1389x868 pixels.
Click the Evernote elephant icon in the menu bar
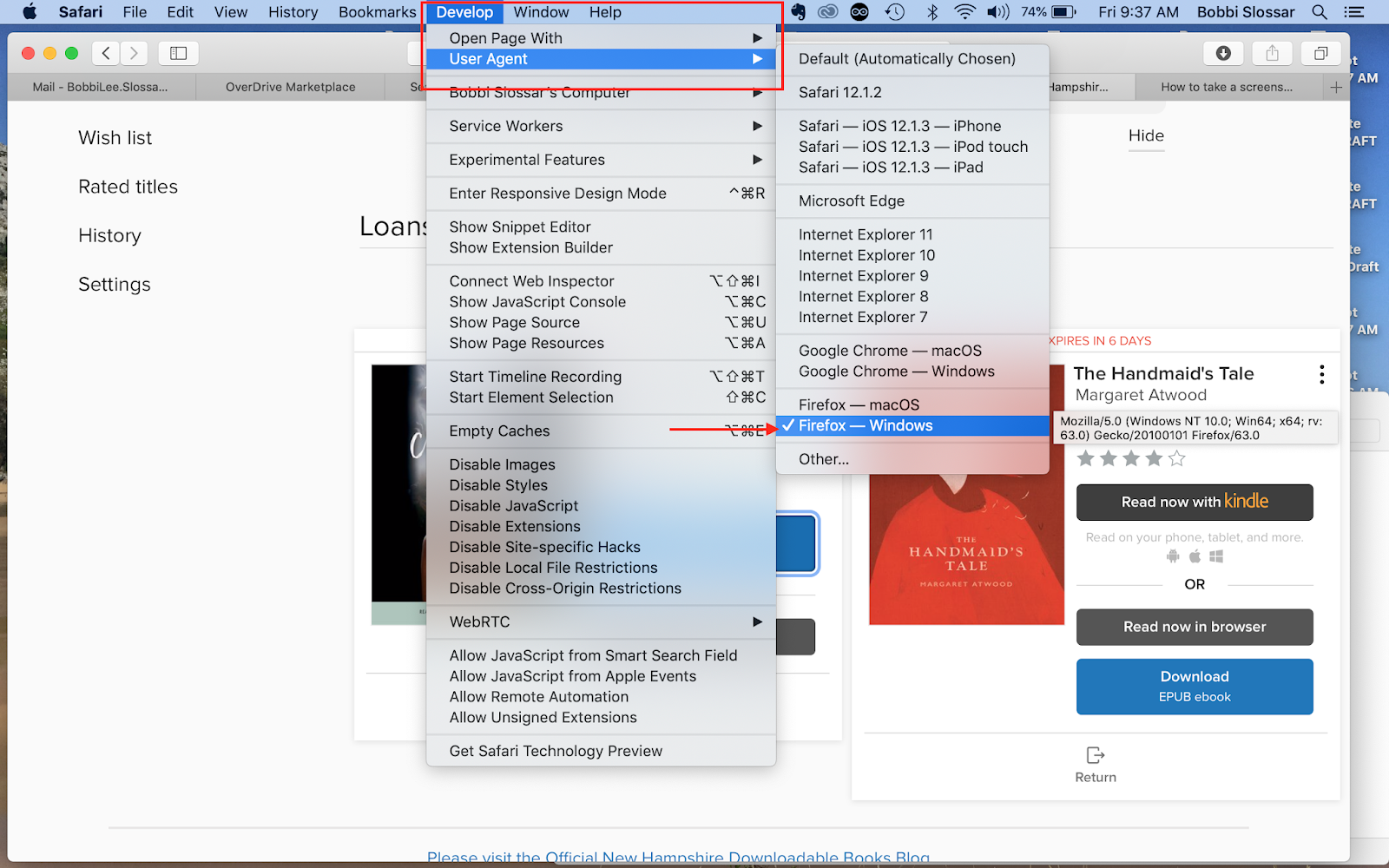click(798, 12)
